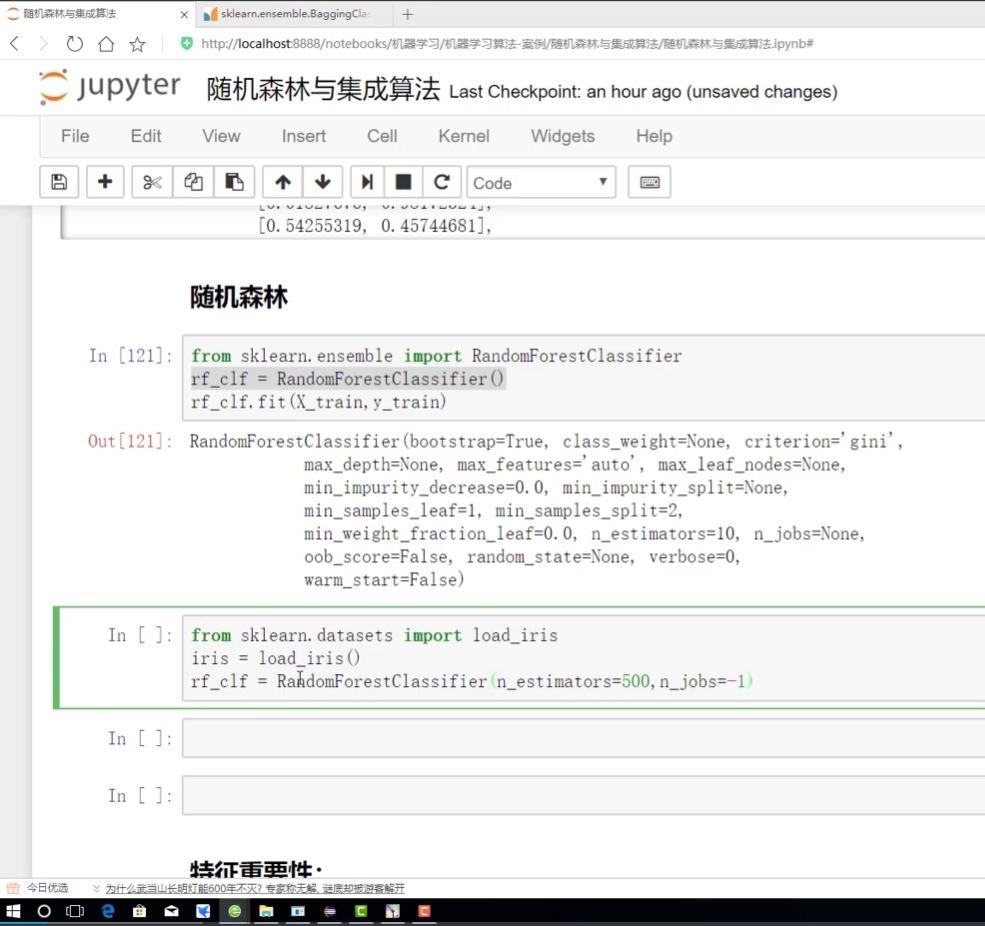Click the localhost URL address bar

[x=507, y=43]
